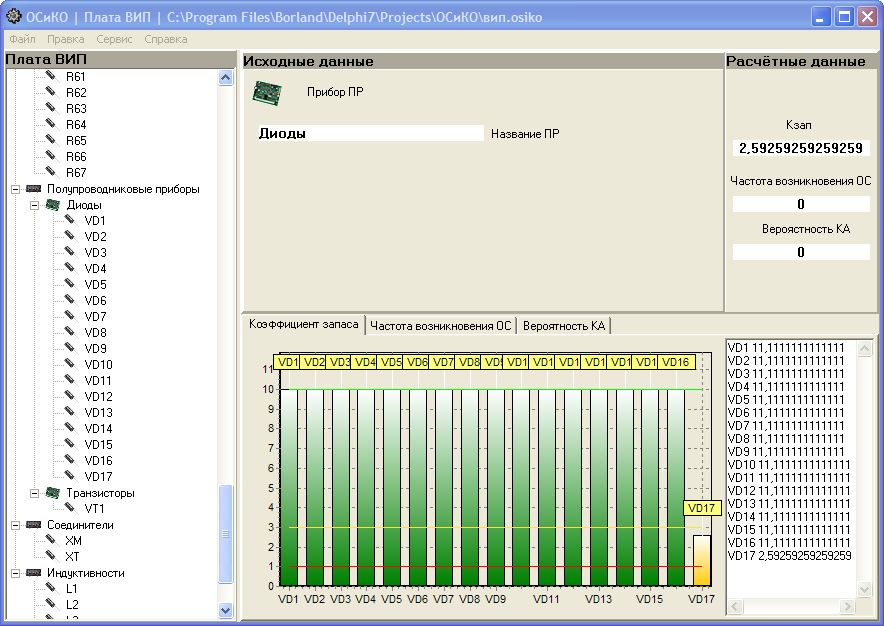Collapse the Транзисторы tree node
Screen dimensions: 884x626
[34, 493]
